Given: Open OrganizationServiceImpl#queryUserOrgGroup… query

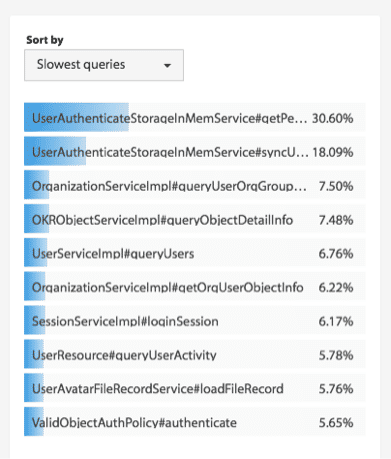Looking at the screenshot, I should pos(195,185).
